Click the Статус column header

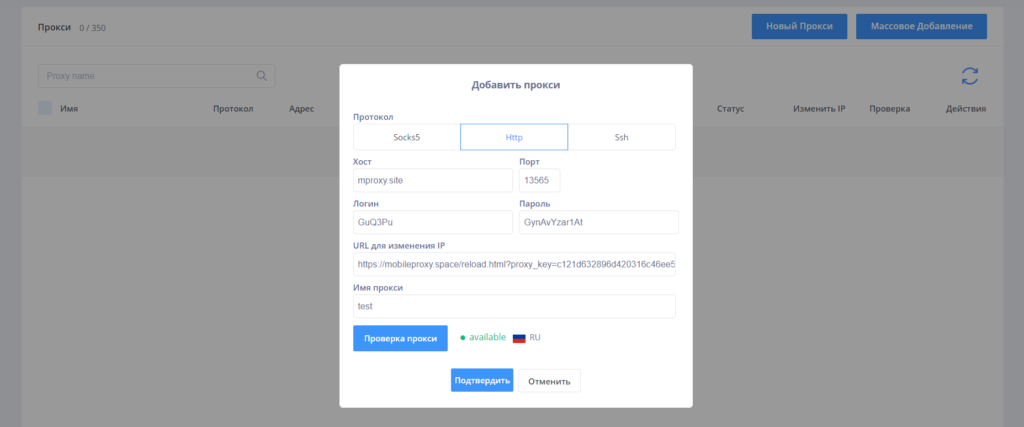pos(730,108)
